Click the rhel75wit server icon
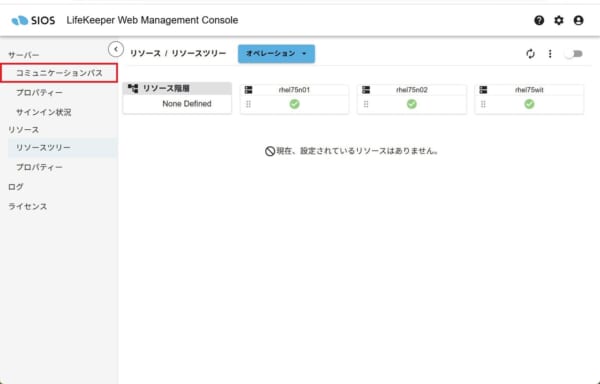 click(483, 90)
